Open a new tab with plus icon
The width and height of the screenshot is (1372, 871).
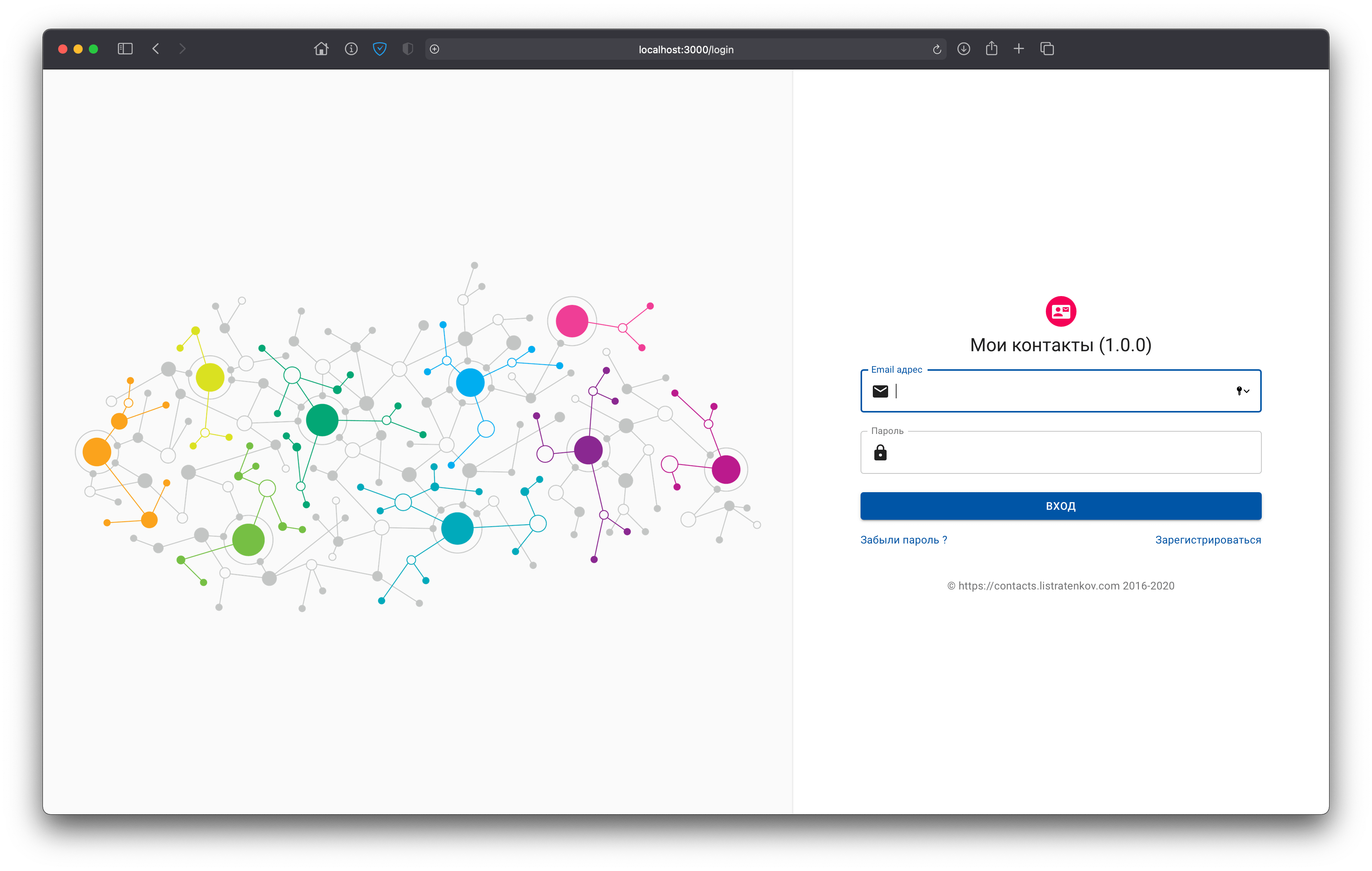point(1019,49)
